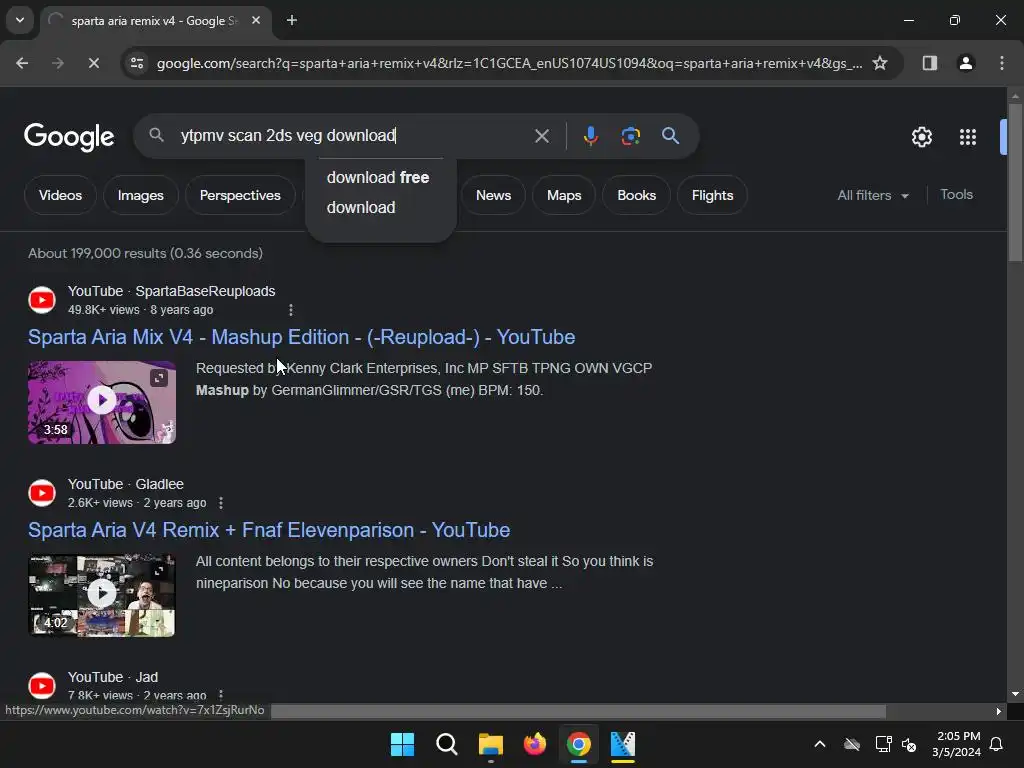
Task: Switch to the Flights filter
Action: (712, 195)
